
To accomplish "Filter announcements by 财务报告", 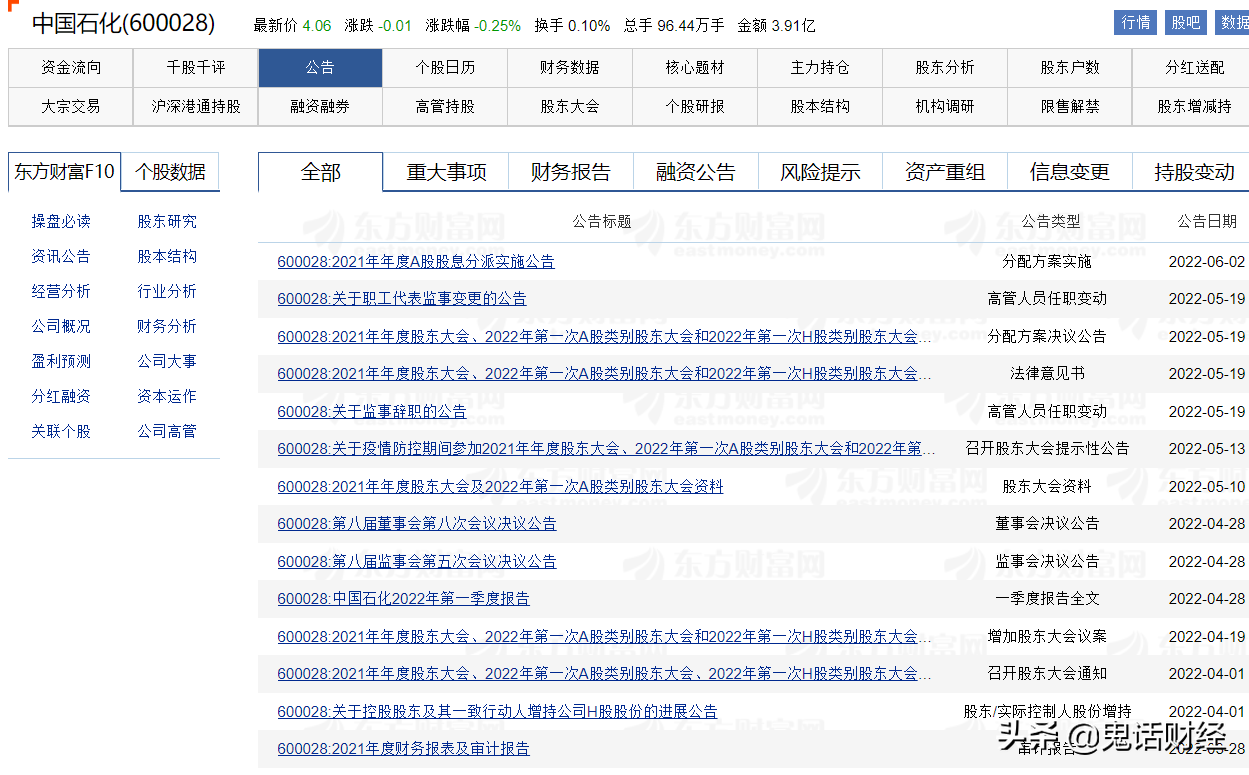I will (571, 172).
